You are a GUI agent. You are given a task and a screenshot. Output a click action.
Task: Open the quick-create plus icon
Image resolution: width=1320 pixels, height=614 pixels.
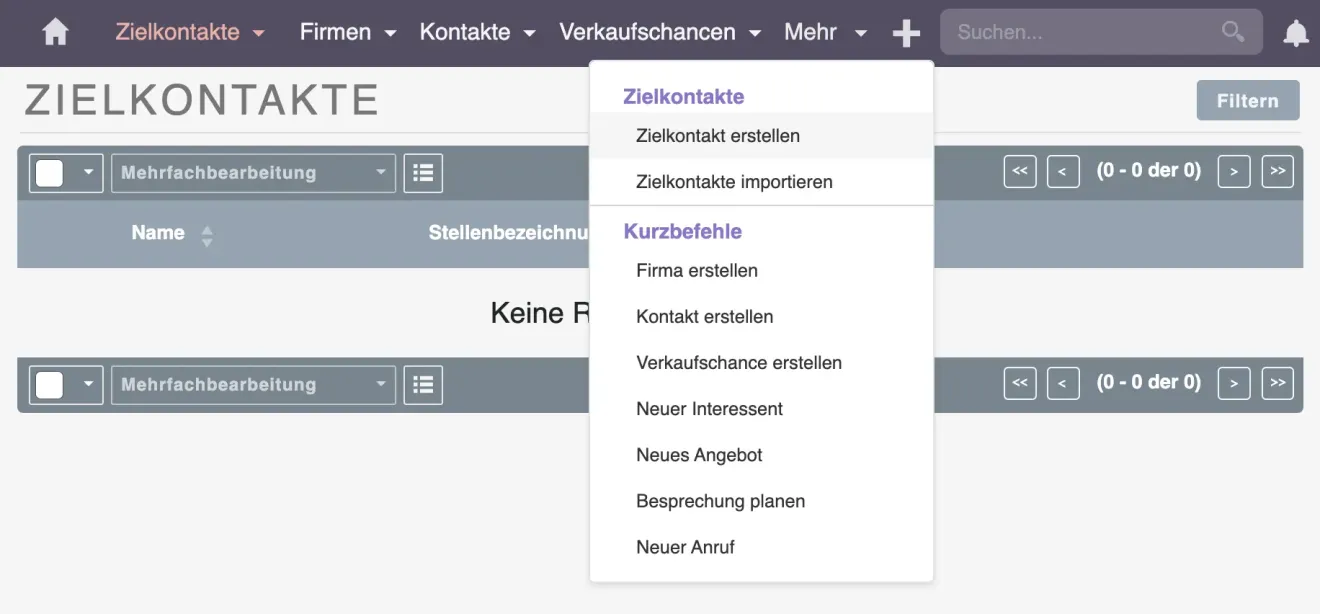(x=906, y=32)
